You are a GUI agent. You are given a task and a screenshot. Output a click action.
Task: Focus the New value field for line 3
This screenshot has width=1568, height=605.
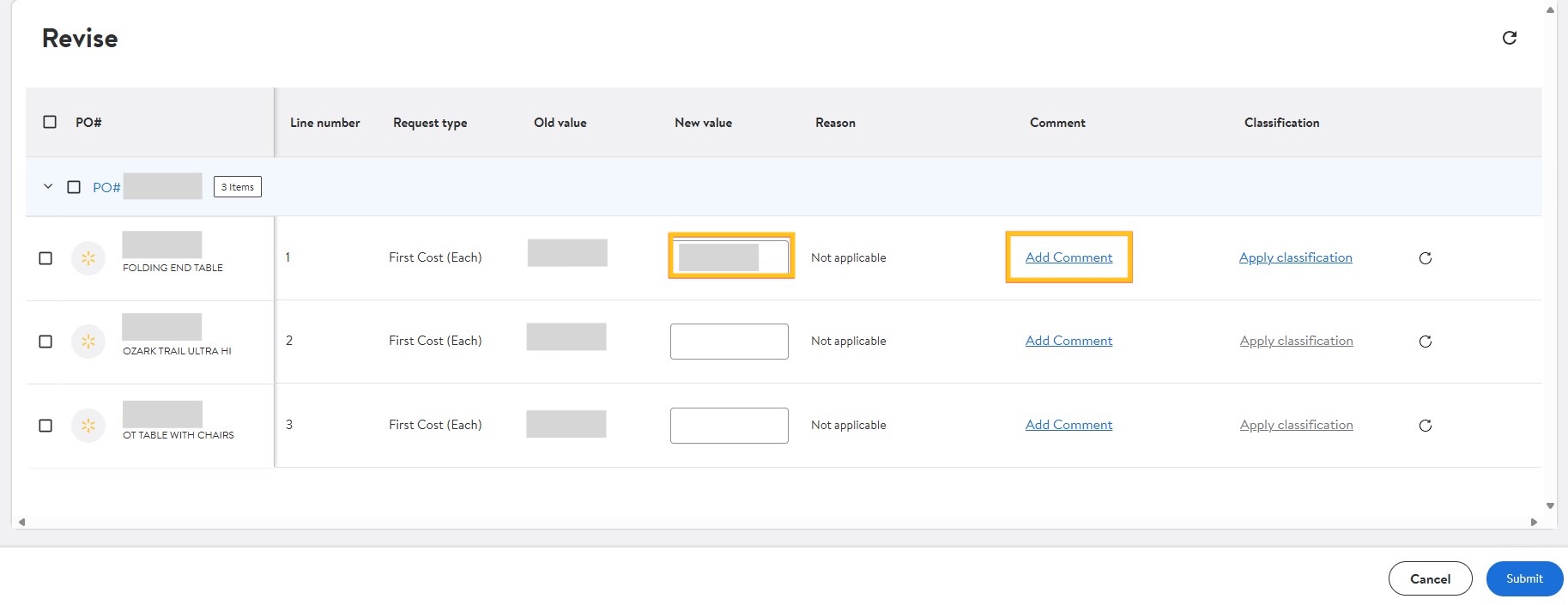pyautogui.click(x=730, y=426)
